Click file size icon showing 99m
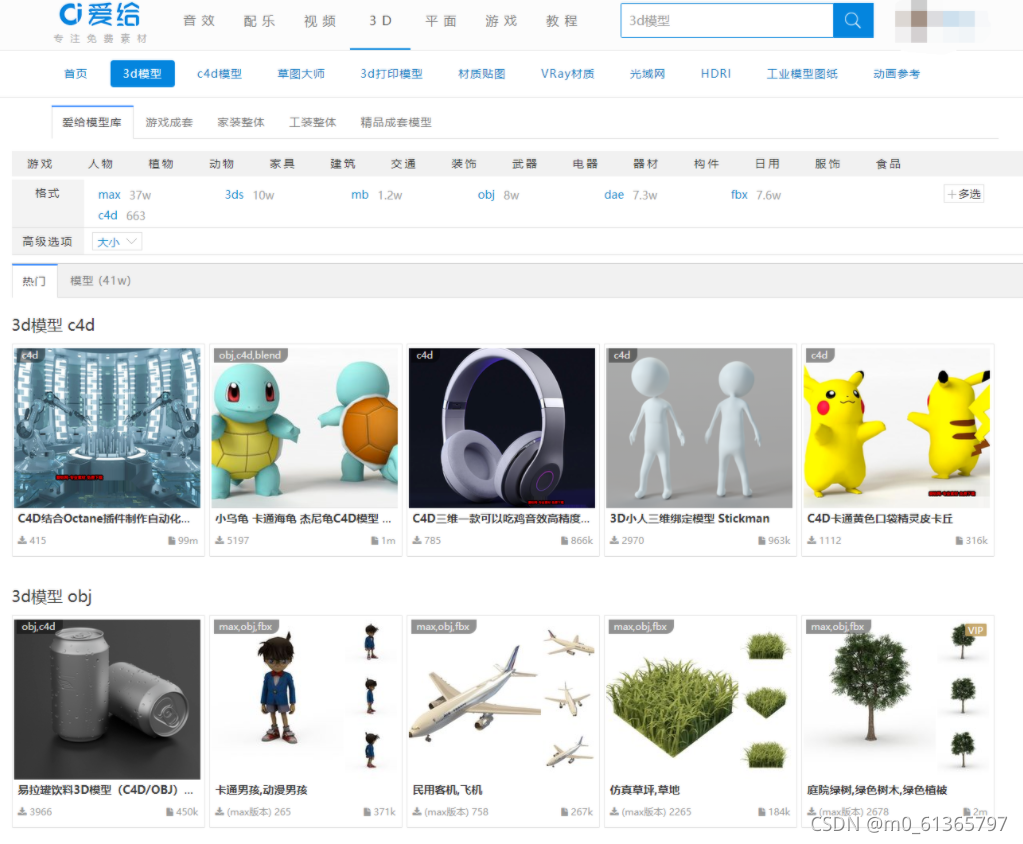Viewport: 1023px width, 844px height. click(172, 540)
